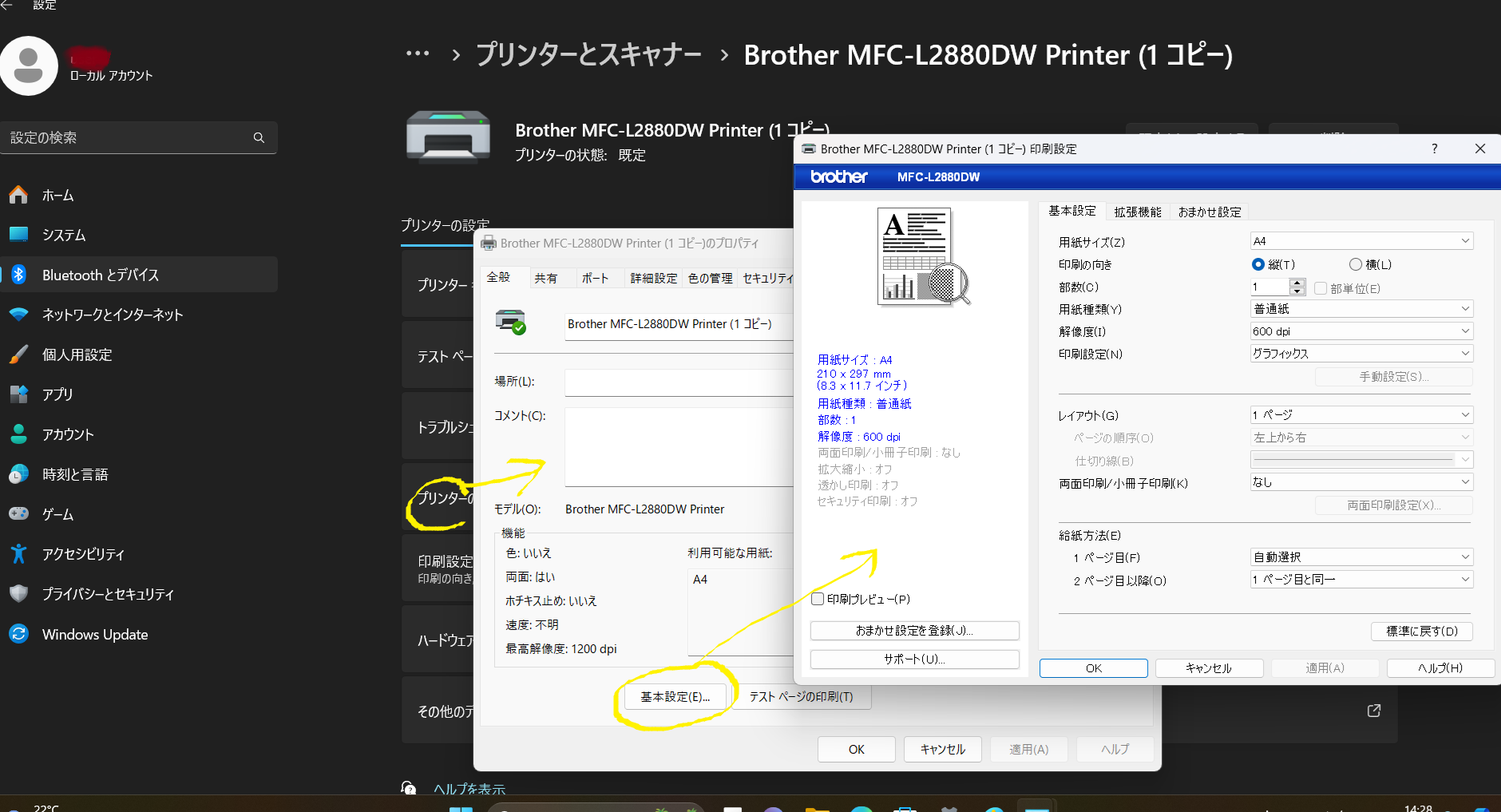Select 縦(T) portrait orientation

[x=1258, y=264]
